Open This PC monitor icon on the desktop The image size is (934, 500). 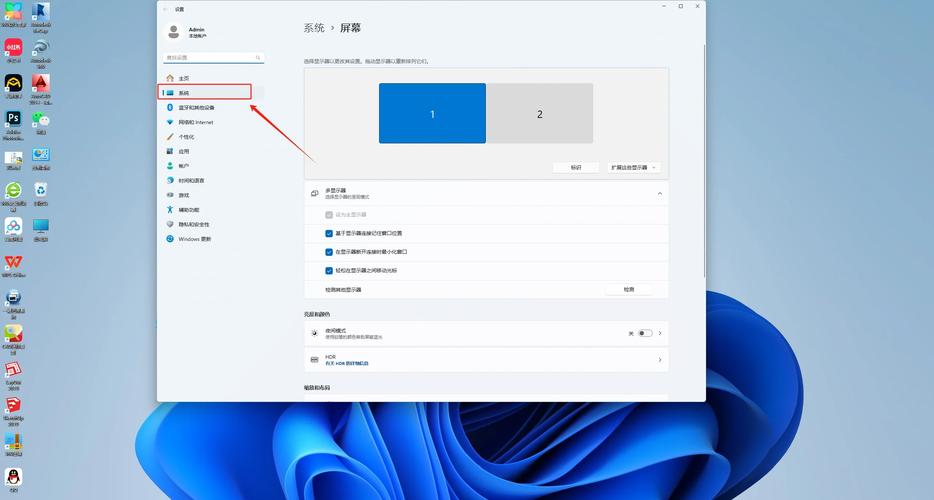coord(41,226)
